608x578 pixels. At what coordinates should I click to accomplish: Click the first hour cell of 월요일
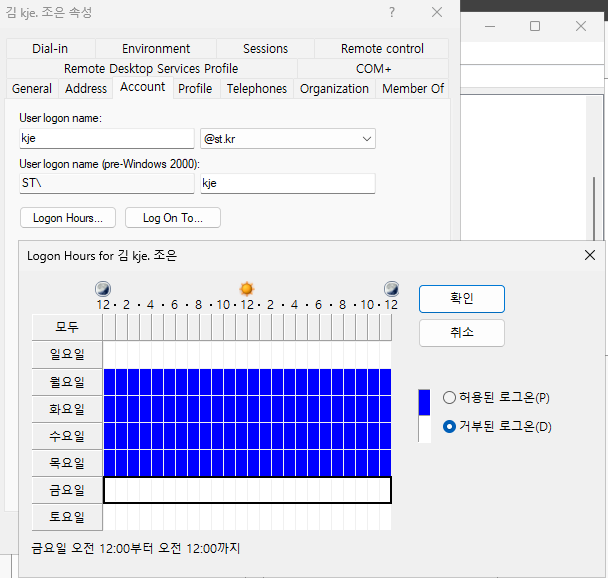point(109,382)
